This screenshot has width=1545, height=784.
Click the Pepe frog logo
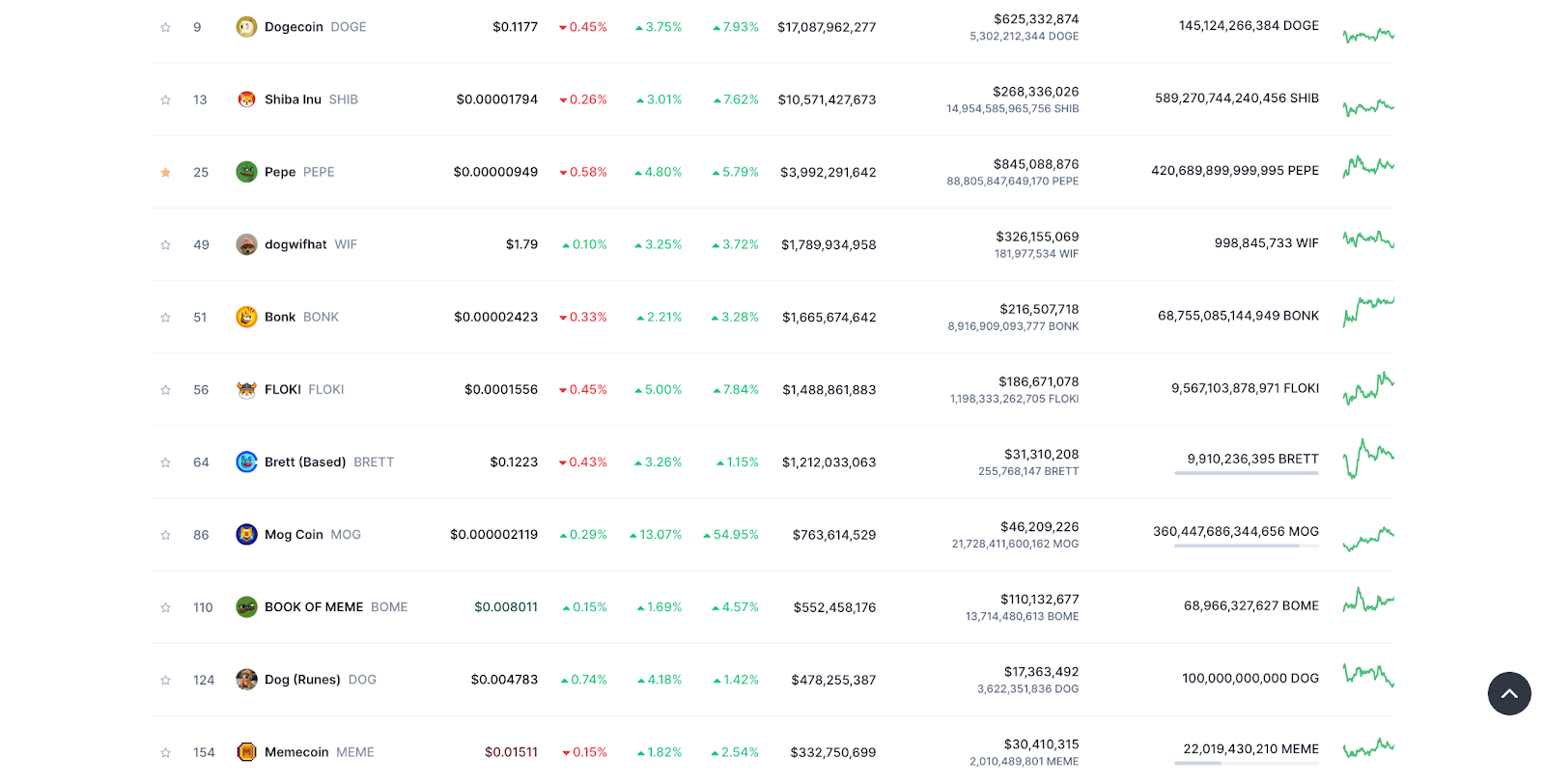pyautogui.click(x=246, y=172)
